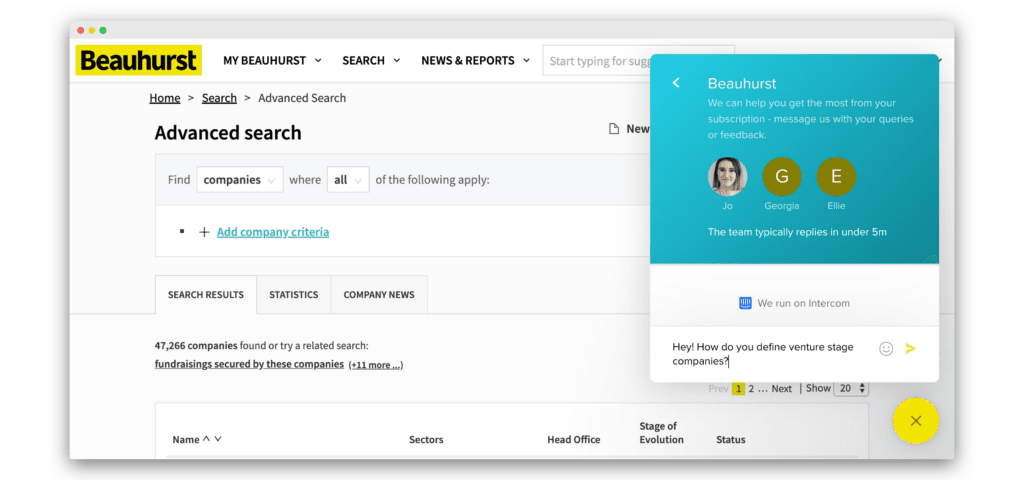
Task: Go back with the chat arrow
Action: [676, 83]
